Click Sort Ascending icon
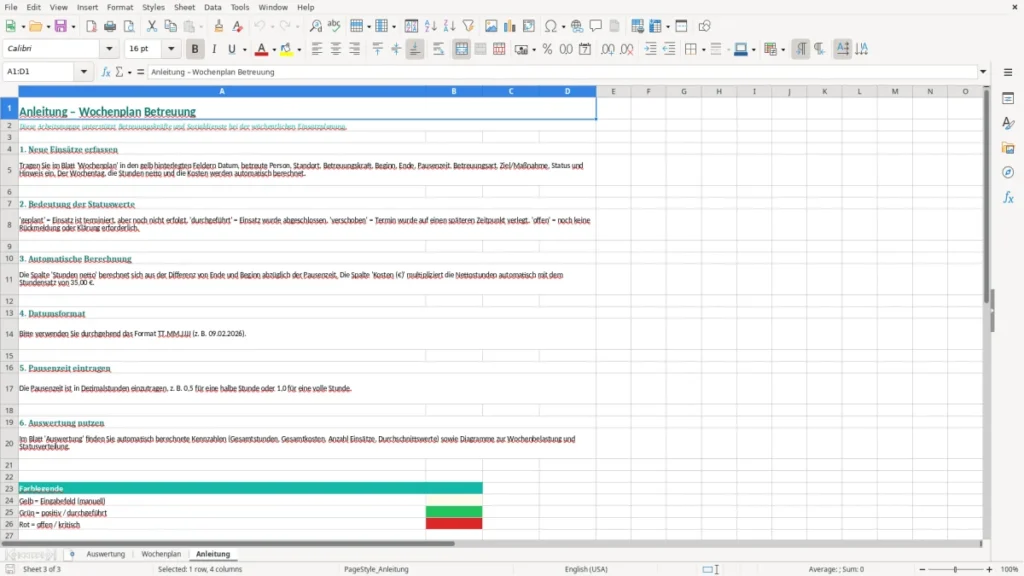The height and width of the screenshot is (576, 1024). pyautogui.click(x=430, y=26)
